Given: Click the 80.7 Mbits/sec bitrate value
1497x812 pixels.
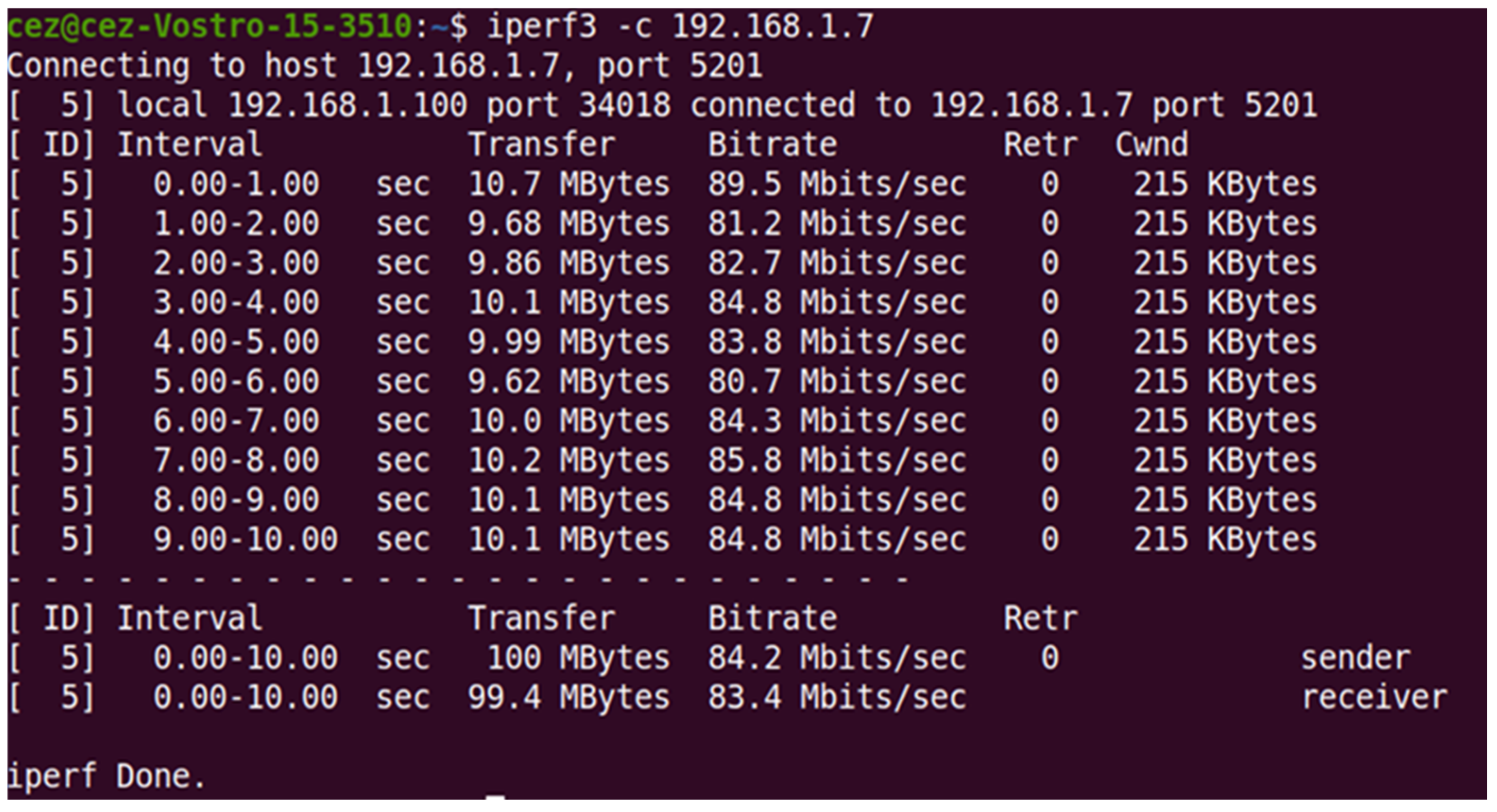Looking at the screenshot, I should (837, 382).
